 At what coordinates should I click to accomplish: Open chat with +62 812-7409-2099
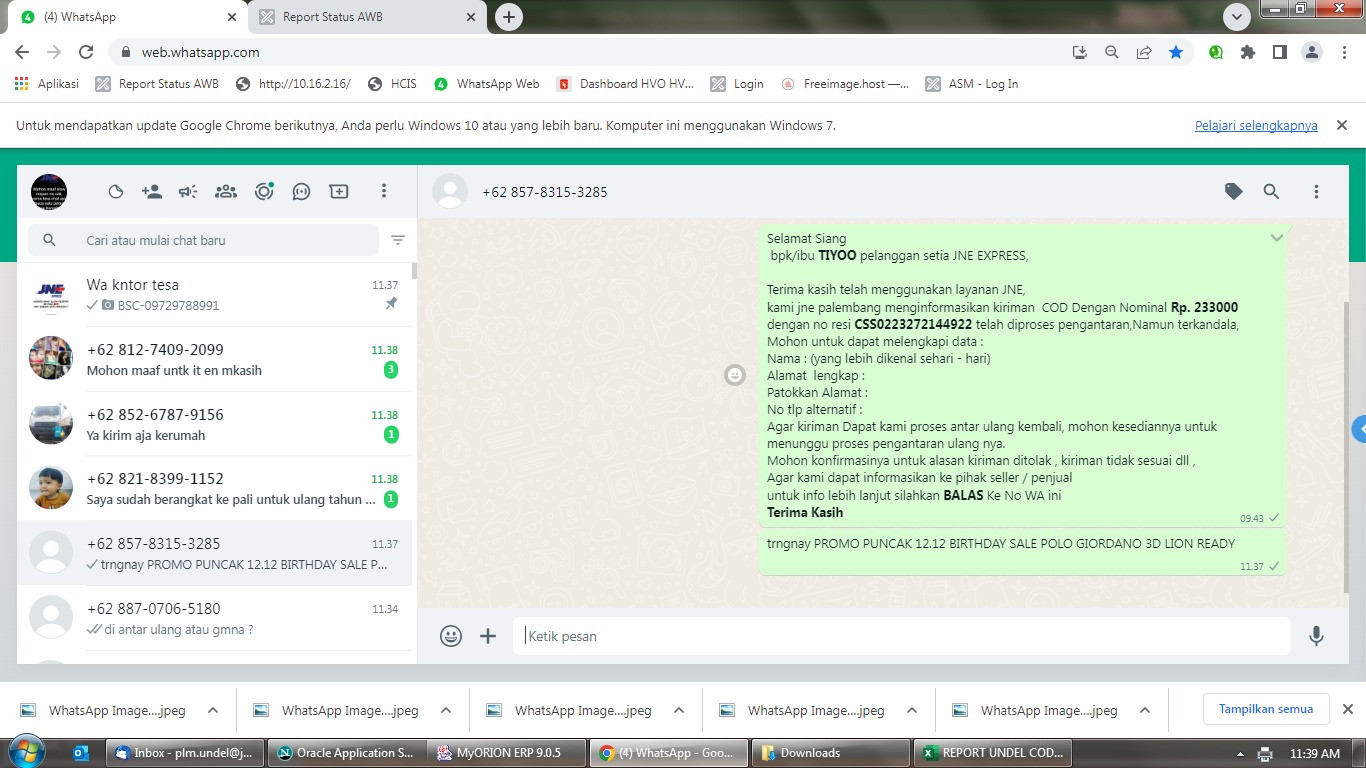coord(215,359)
